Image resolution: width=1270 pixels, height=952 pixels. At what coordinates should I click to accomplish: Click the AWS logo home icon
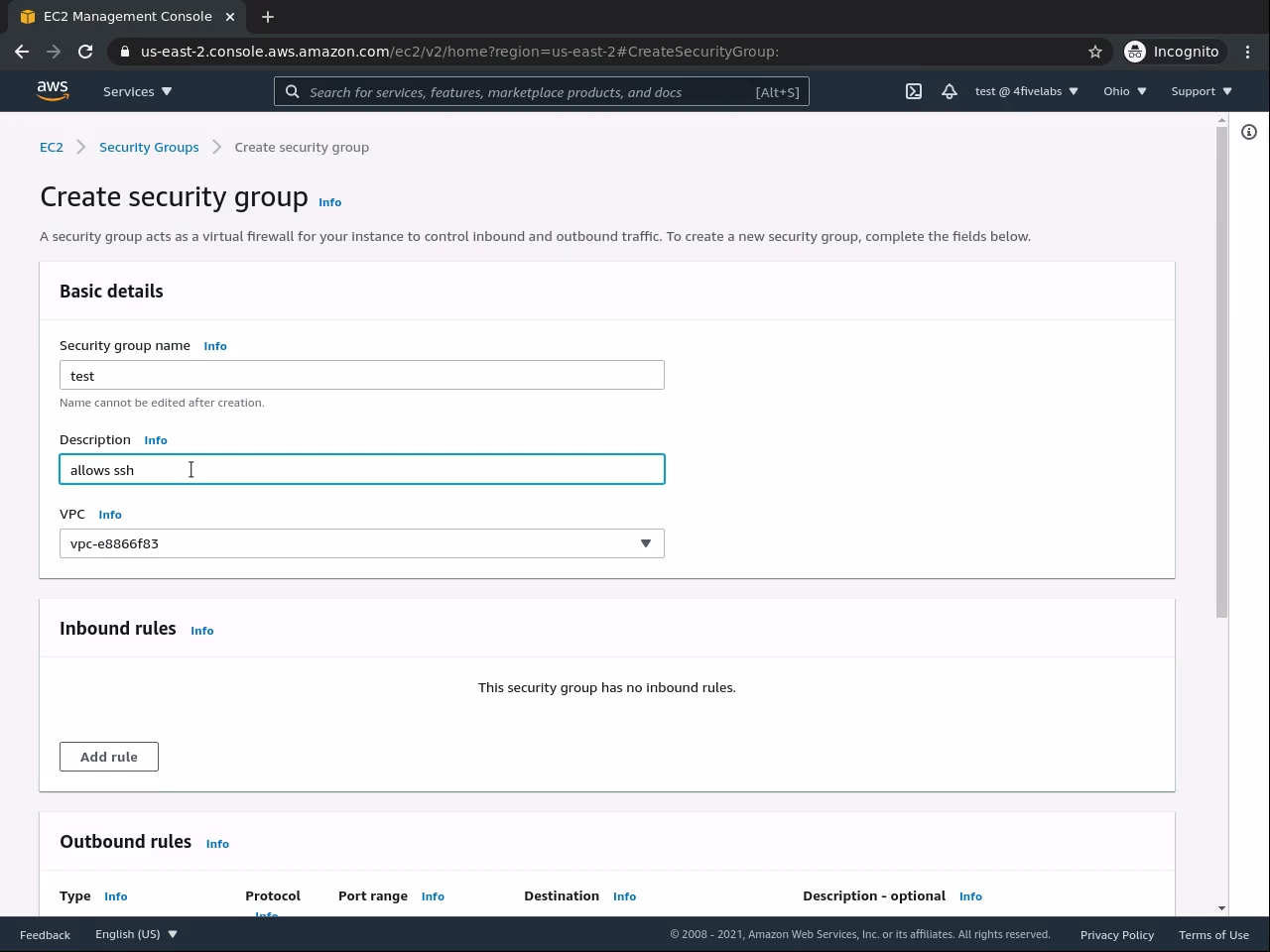pyautogui.click(x=53, y=90)
